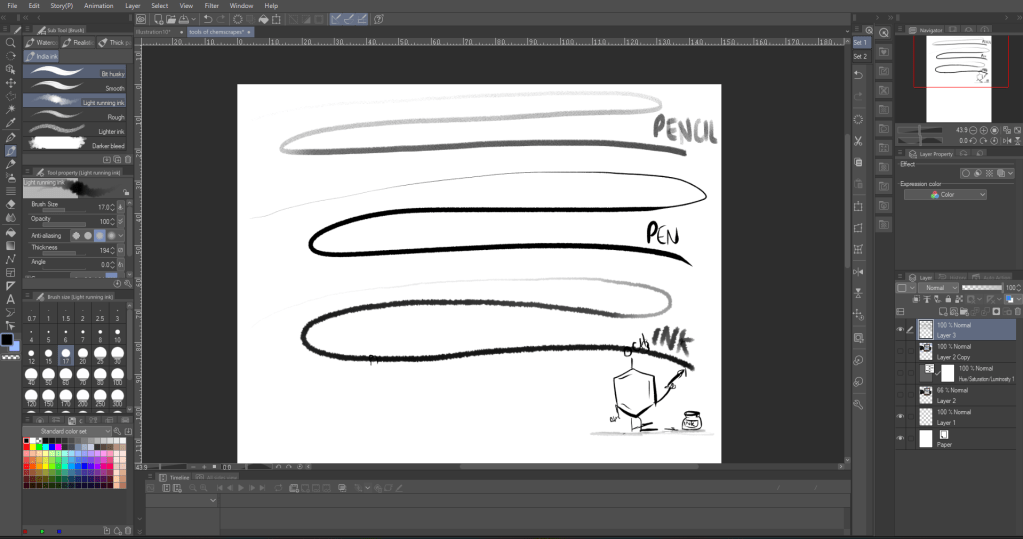
Task: Open the Expression color dropdown
Action: coord(944,195)
